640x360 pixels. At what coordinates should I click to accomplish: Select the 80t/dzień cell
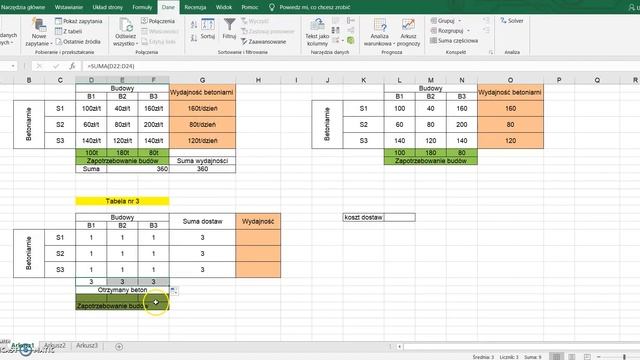point(202,124)
